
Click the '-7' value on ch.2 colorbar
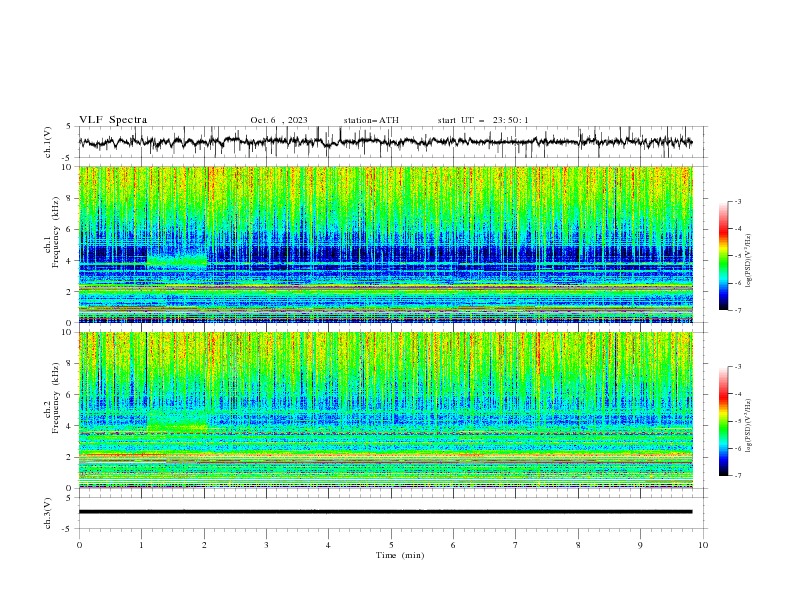[737, 476]
